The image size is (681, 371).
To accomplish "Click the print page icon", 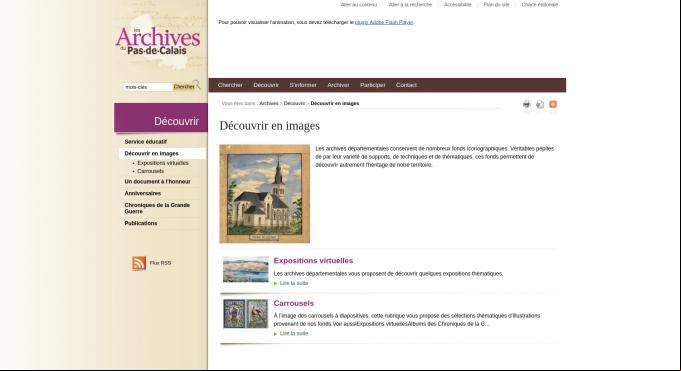I will click(x=526, y=104).
